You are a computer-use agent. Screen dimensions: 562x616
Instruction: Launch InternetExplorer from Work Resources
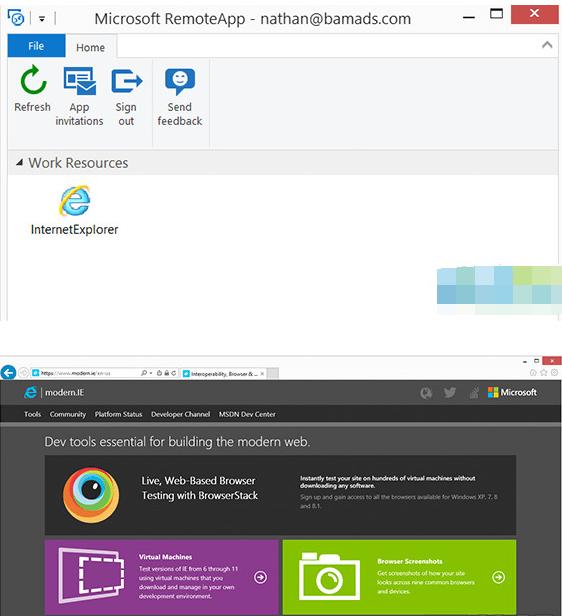tap(75, 210)
